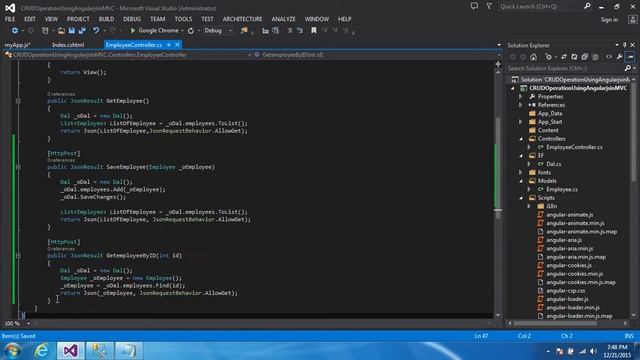The image size is (640, 360).
Task: Switch to the Index.cshtml tab
Action: tap(68, 45)
